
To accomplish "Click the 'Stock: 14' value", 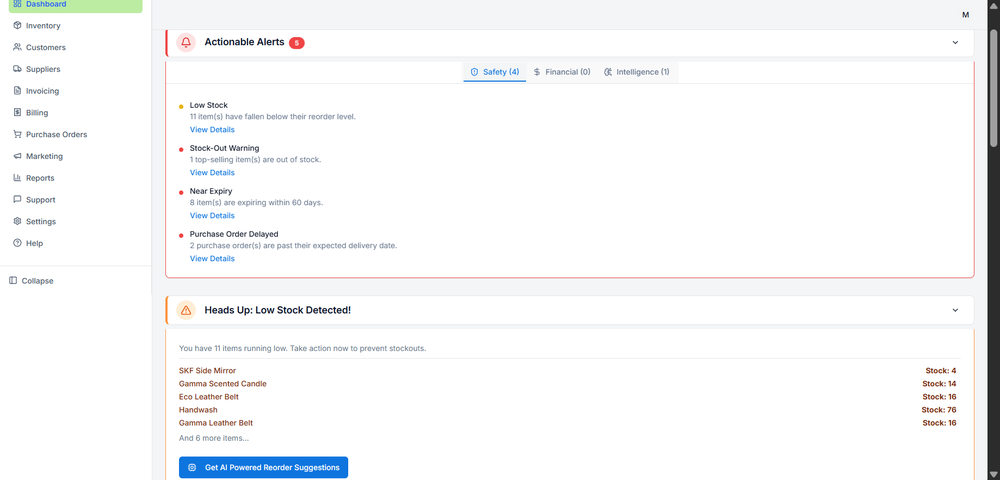I will coord(939,384).
